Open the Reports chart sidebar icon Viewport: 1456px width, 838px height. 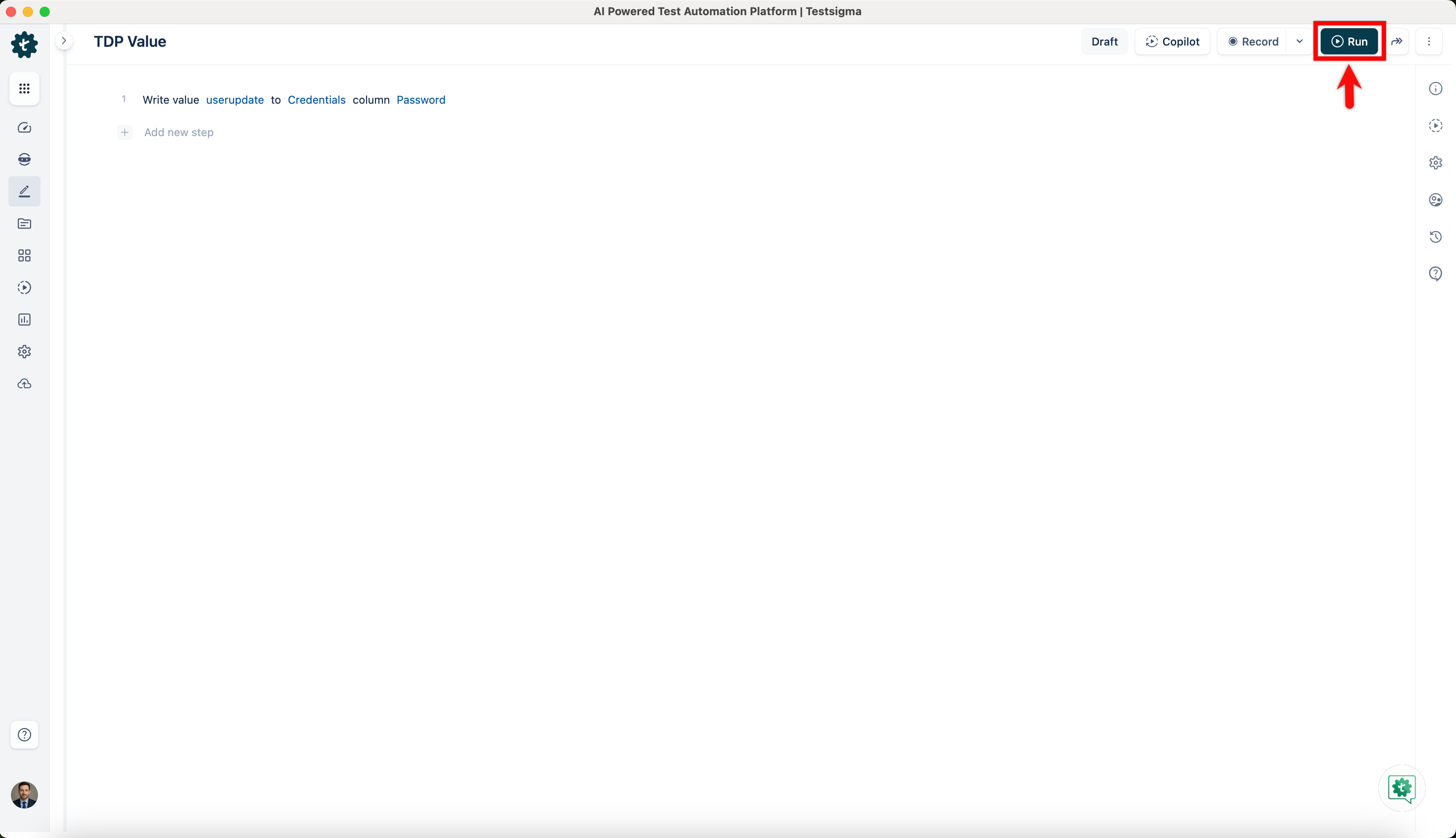[x=24, y=320]
